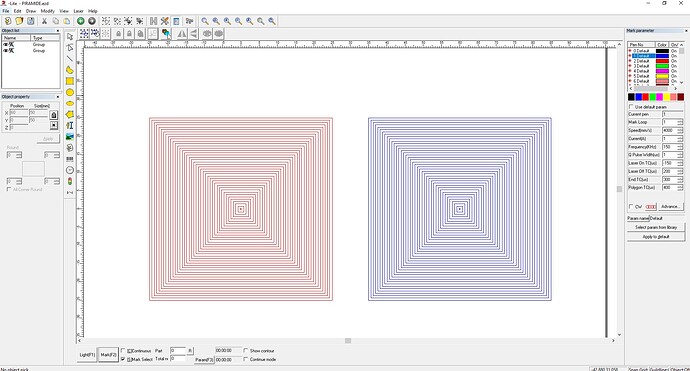Click Apply to default button
Image resolution: width=690 pixels, height=371 pixels.
[656, 236]
